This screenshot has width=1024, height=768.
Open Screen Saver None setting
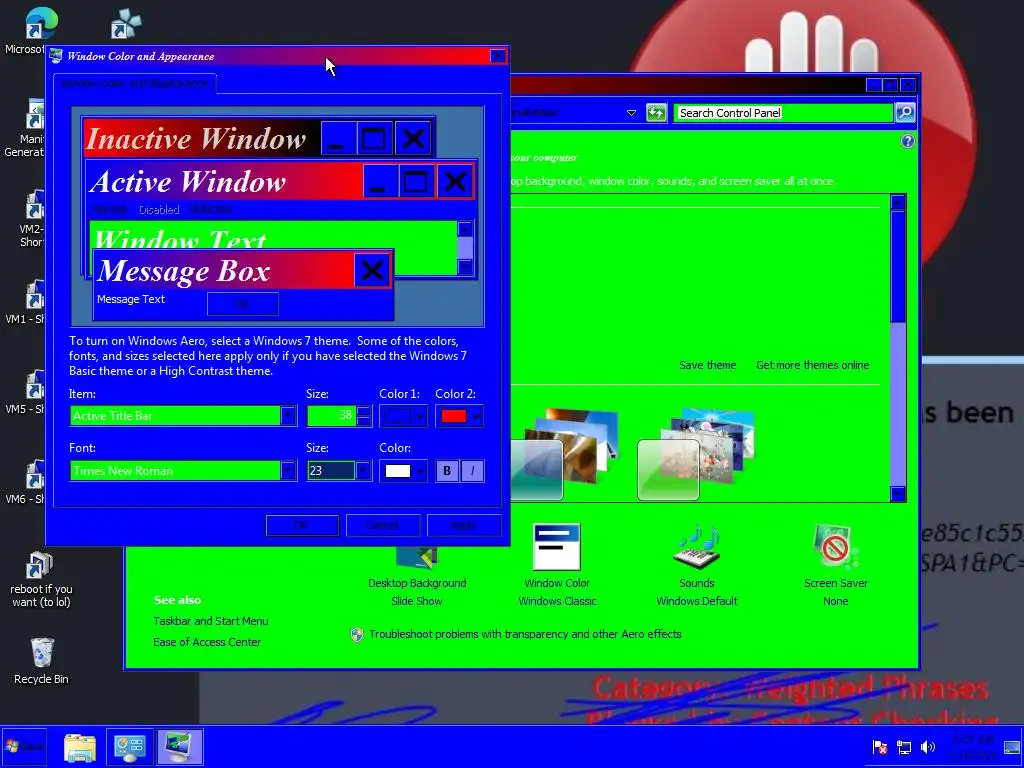(x=836, y=566)
